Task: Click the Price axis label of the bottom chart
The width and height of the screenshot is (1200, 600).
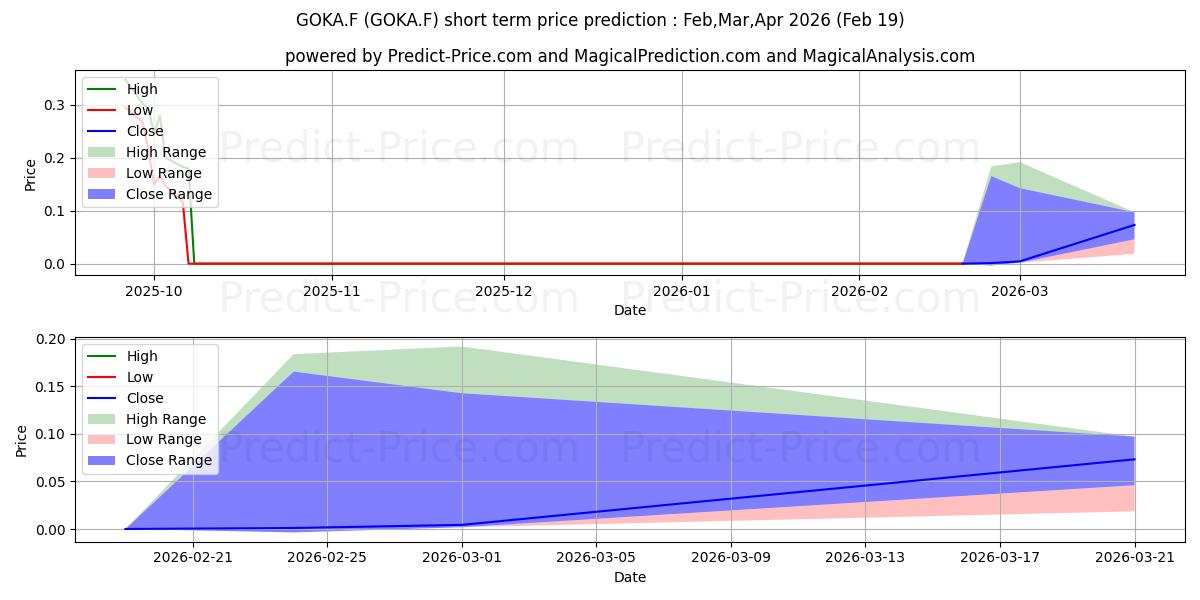Action: coord(23,441)
